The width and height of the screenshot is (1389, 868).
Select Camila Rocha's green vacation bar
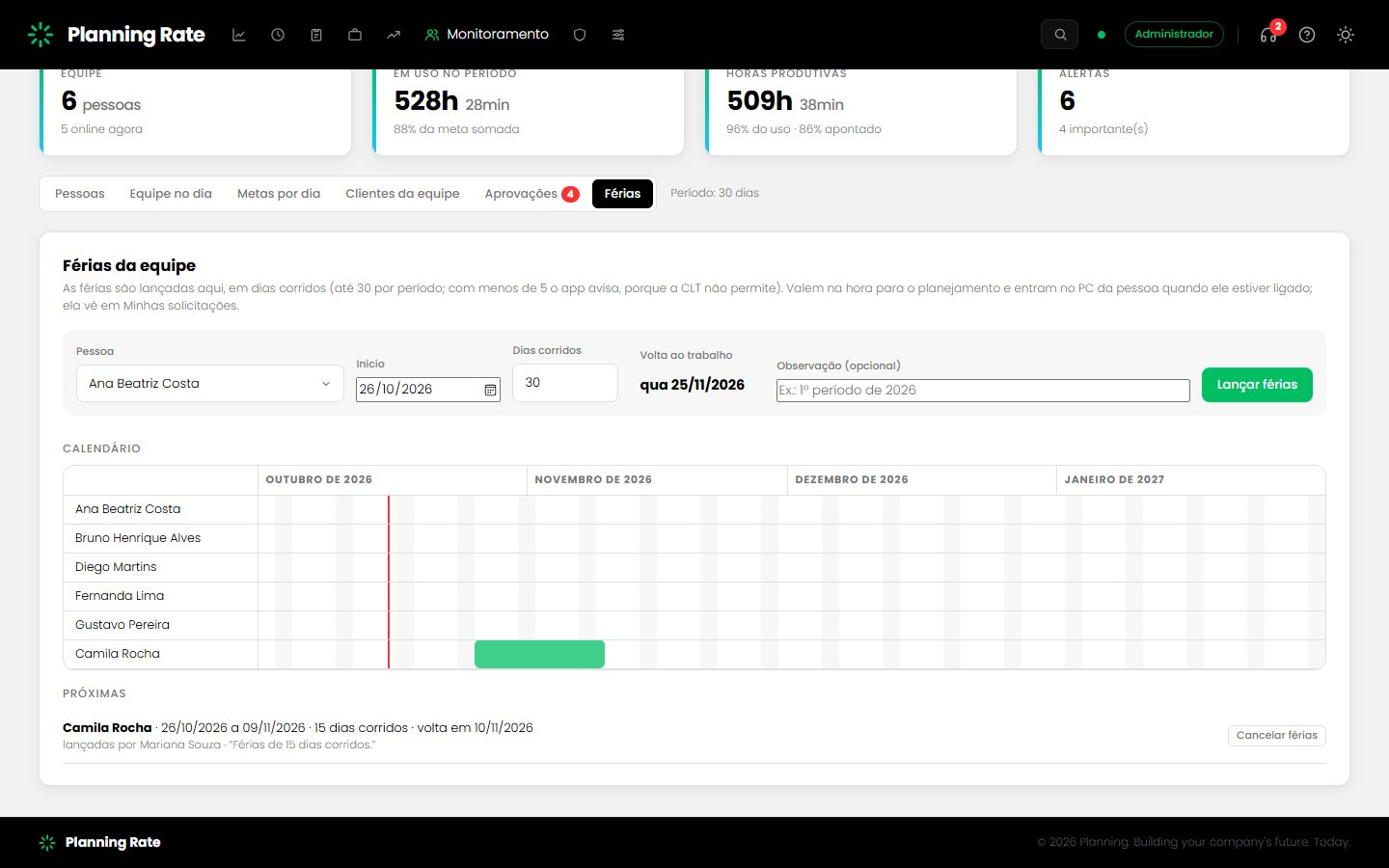pos(539,654)
